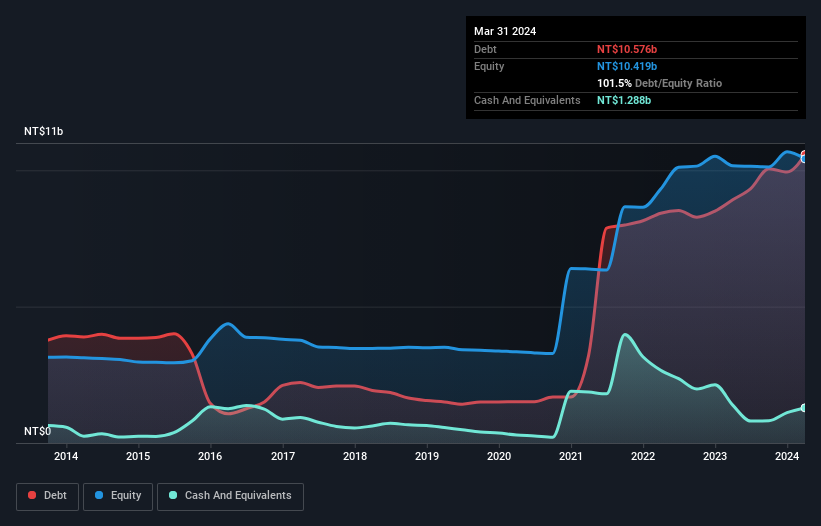
Task: Select the Cash And Equivalents endpoint marker
Action: pyautogui.click(x=804, y=408)
